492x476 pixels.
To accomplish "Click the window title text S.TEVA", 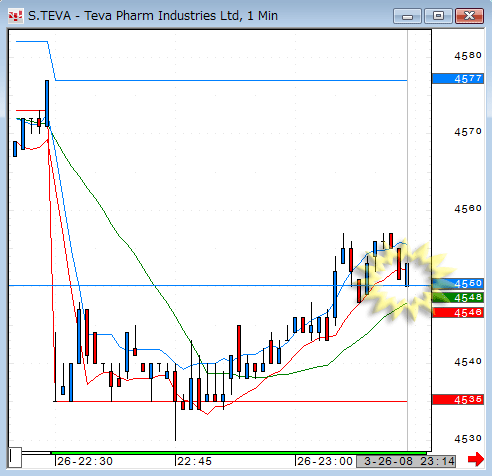I will [x=49, y=16].
